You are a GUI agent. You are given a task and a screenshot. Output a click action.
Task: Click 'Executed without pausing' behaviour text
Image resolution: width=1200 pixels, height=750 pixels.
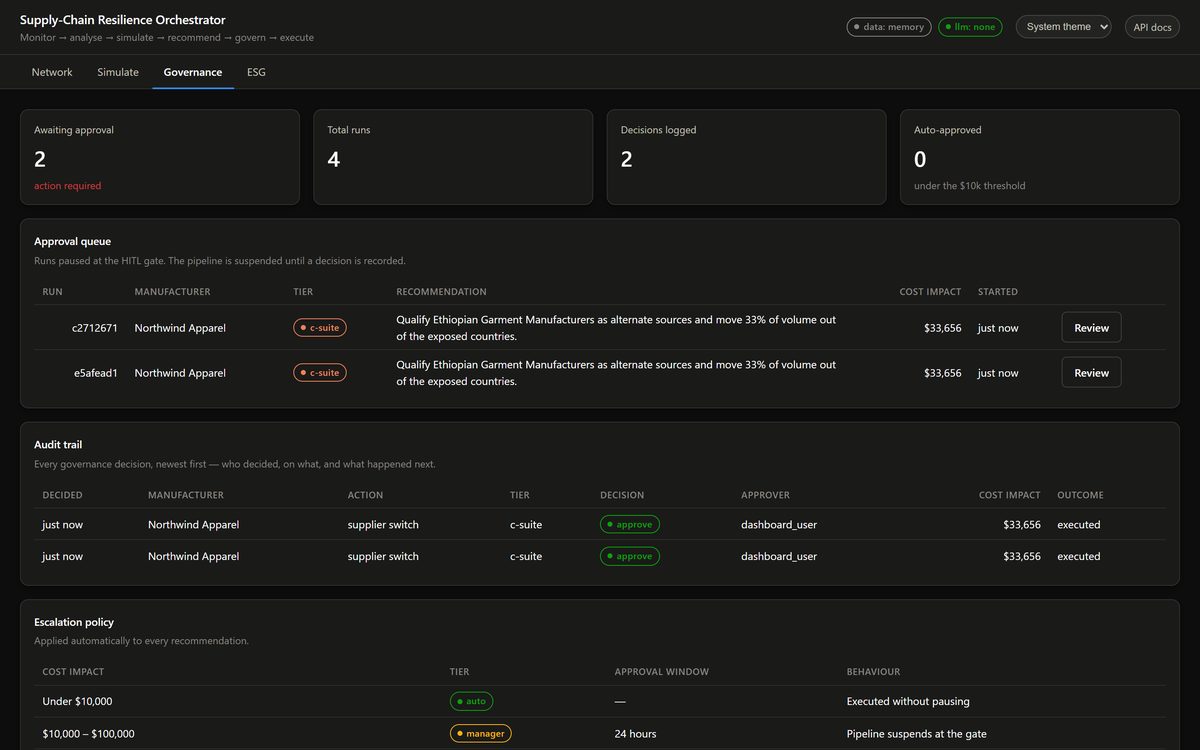point(908,702)
